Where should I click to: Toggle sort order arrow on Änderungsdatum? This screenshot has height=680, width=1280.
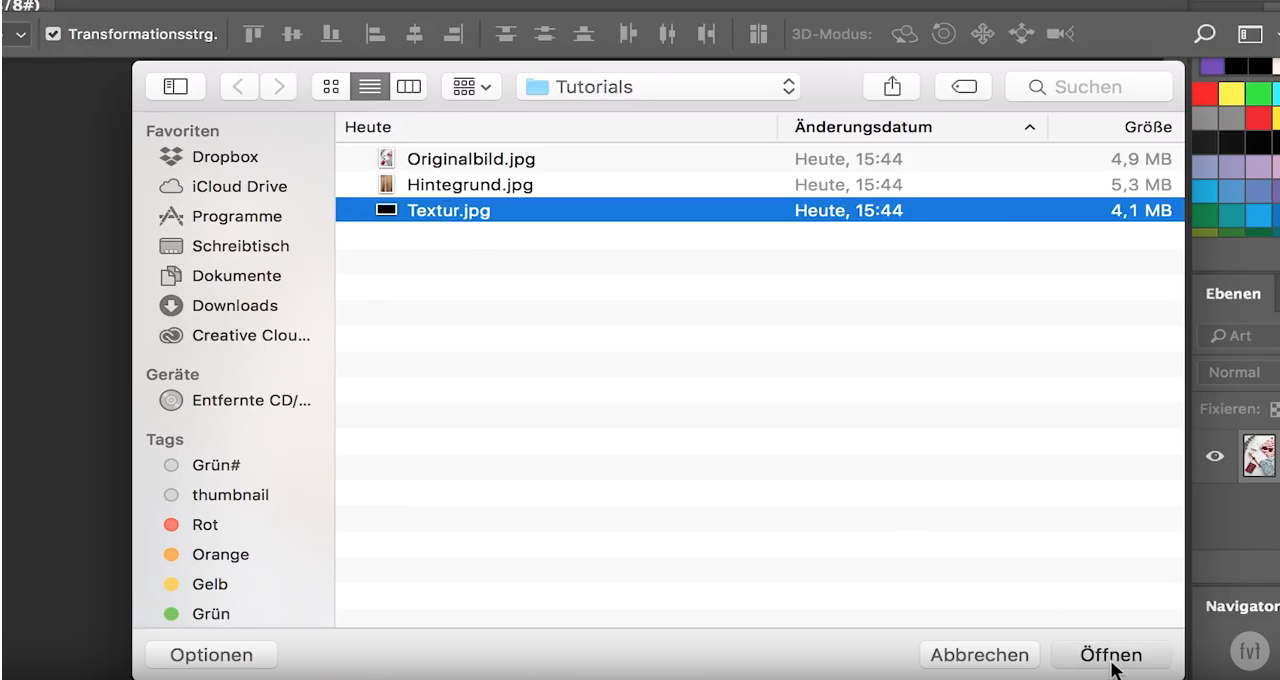1030,128
